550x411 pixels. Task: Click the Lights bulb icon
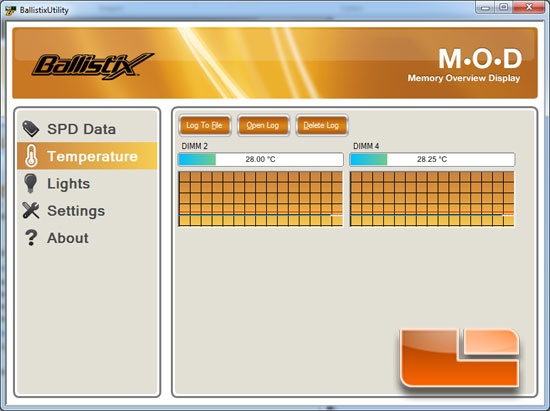[31, 183]
